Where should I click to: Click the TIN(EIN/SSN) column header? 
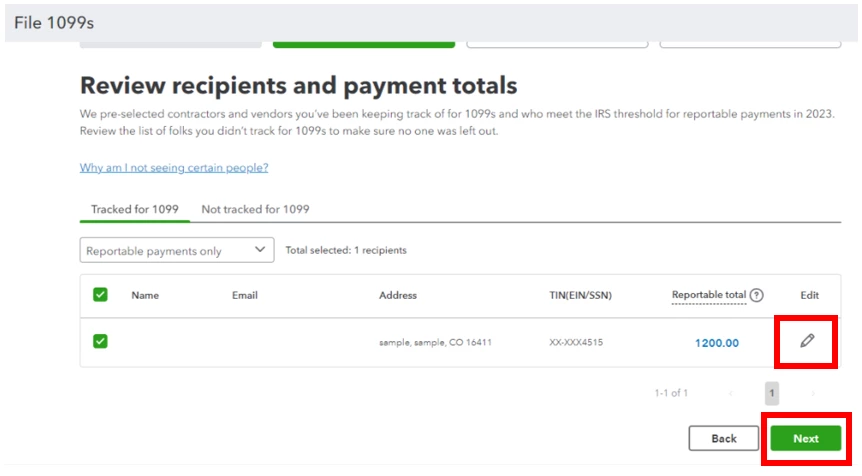click(581, 295)
